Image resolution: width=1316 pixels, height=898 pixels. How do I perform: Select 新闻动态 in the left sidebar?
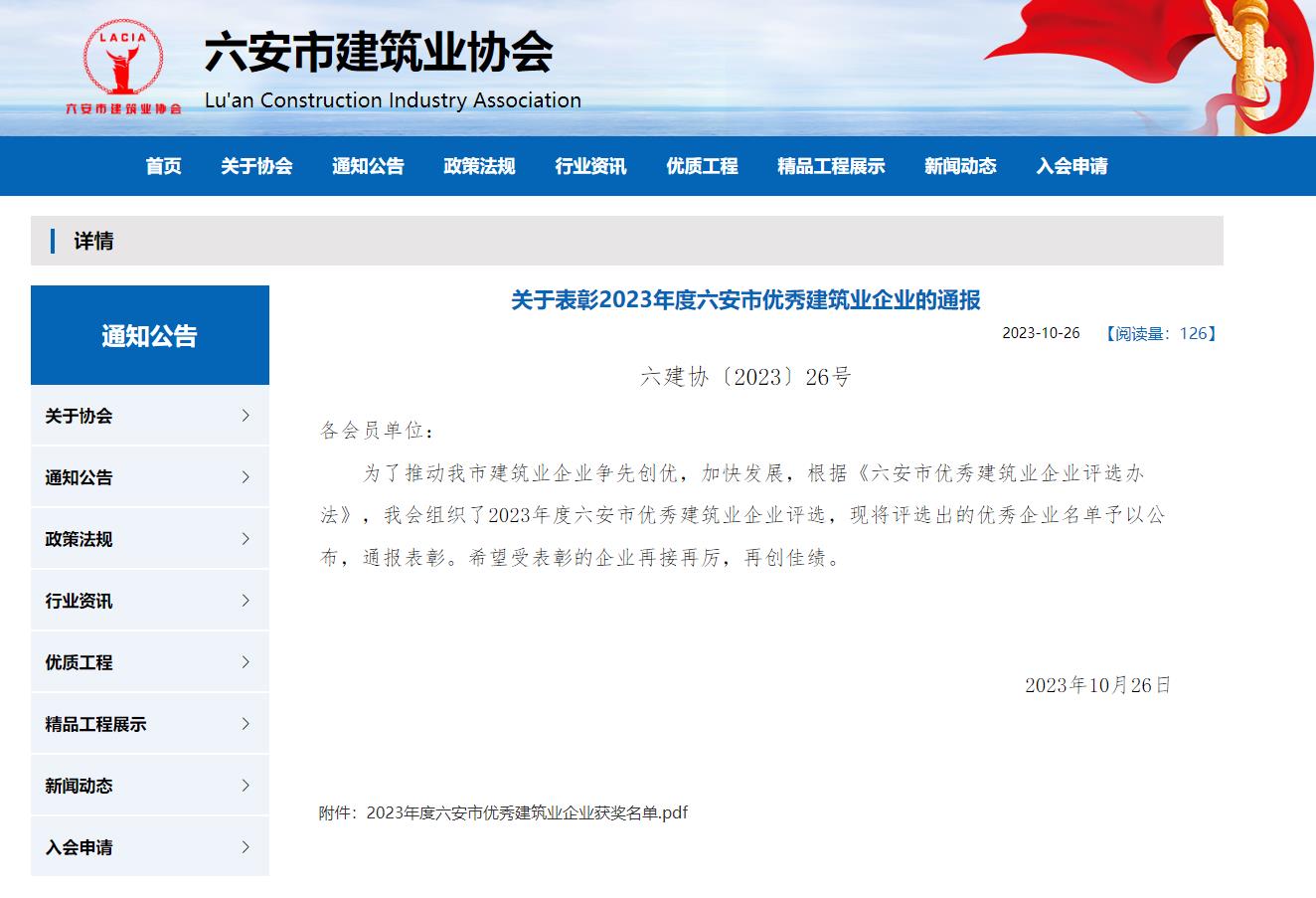coord(150,786)
